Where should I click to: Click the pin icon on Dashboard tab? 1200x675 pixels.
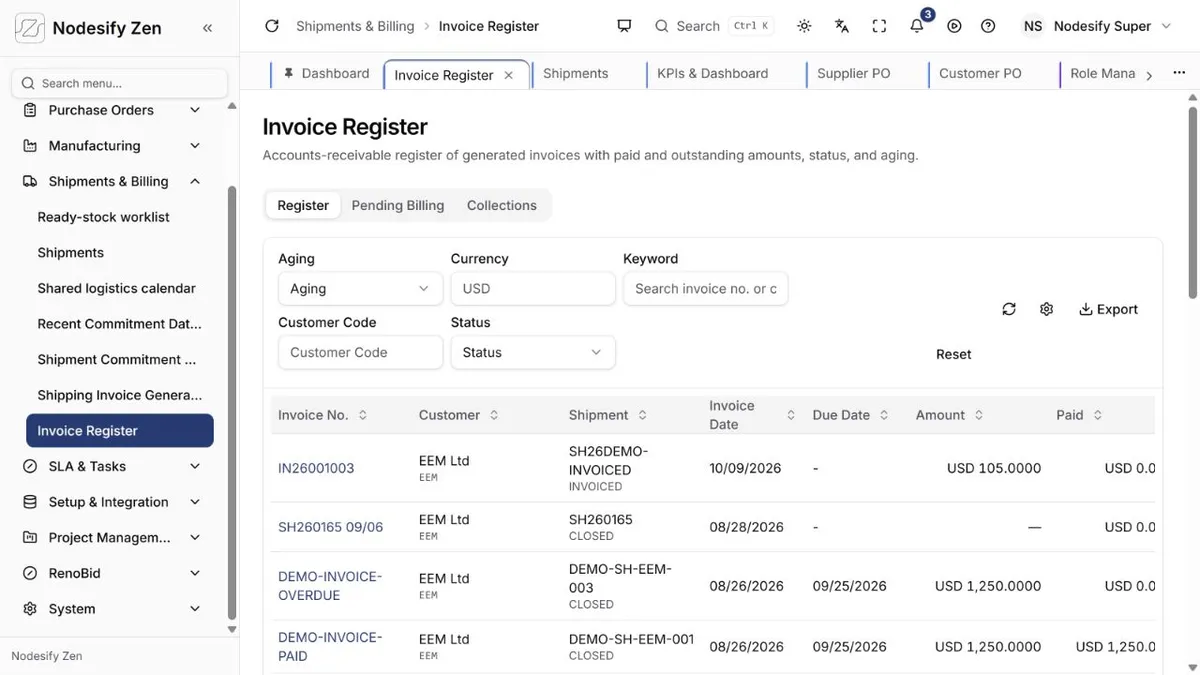(289, 73)
